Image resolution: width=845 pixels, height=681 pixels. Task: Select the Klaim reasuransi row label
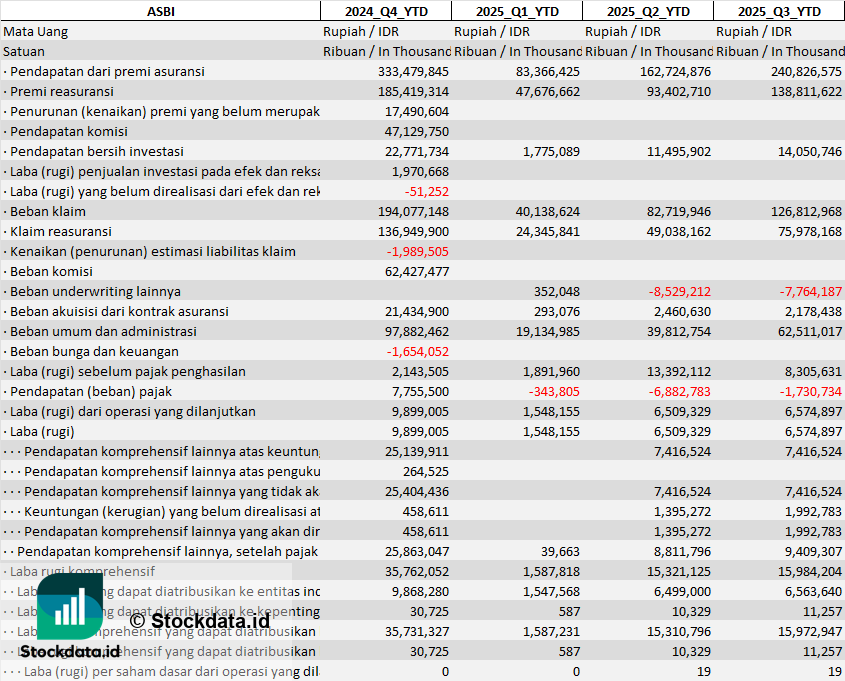point(61,231)
